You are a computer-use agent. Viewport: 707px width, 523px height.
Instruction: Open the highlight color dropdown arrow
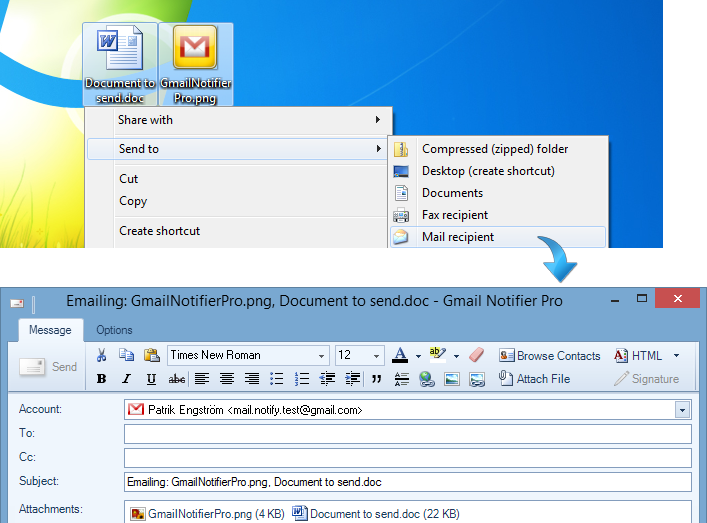click(456, 356)
